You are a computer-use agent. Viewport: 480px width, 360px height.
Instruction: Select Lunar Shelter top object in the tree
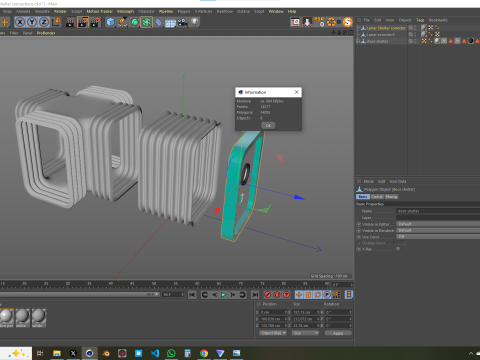[x=386, y=28]
